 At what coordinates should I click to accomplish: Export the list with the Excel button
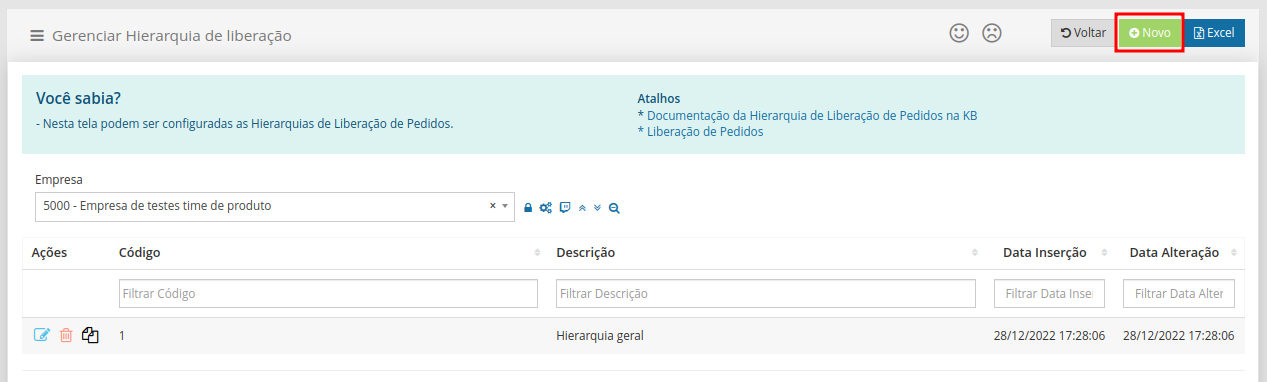[1215, 33]
